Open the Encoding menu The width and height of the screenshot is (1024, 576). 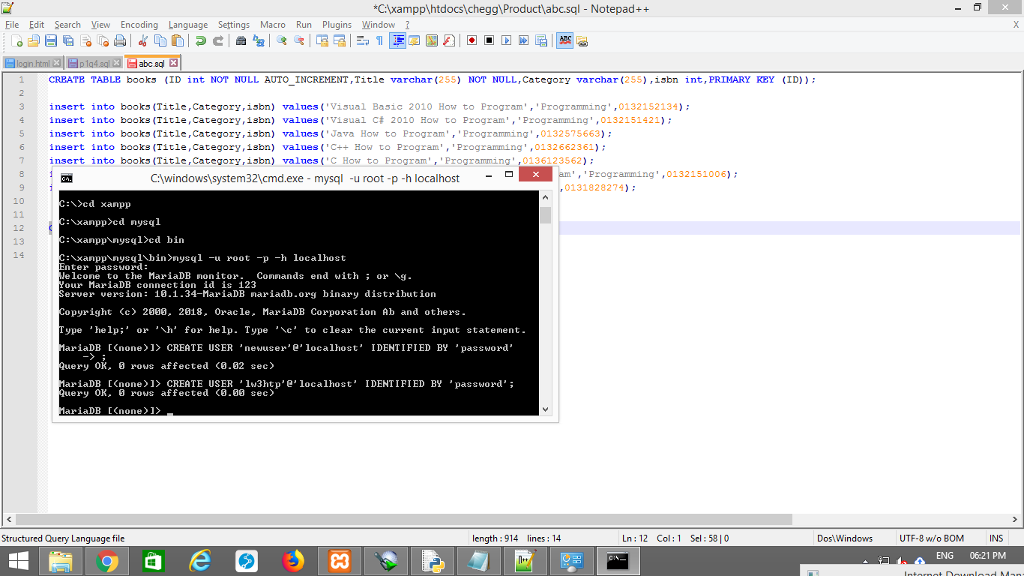coord(139,25)
